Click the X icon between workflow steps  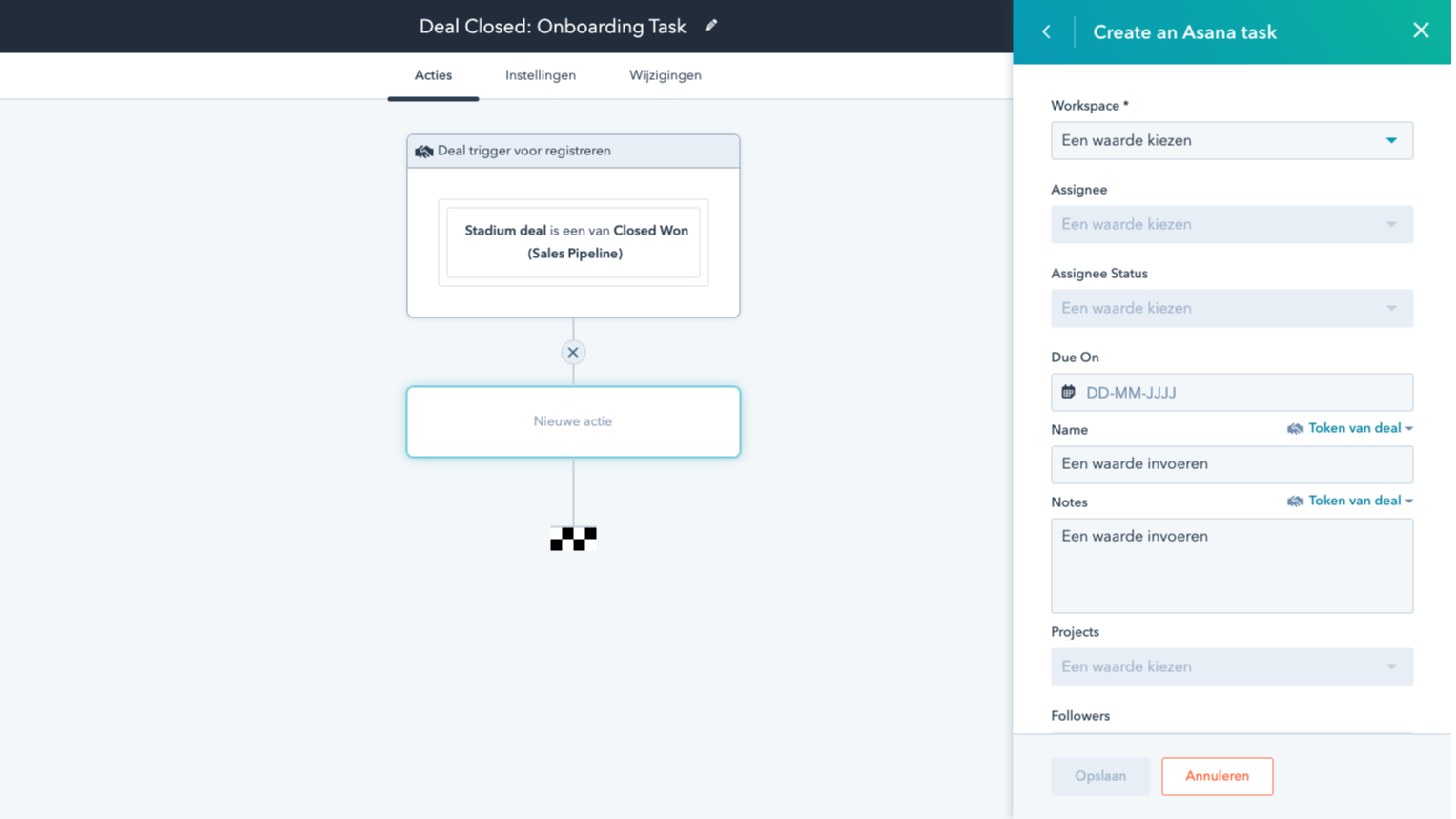tap(572, 352)
